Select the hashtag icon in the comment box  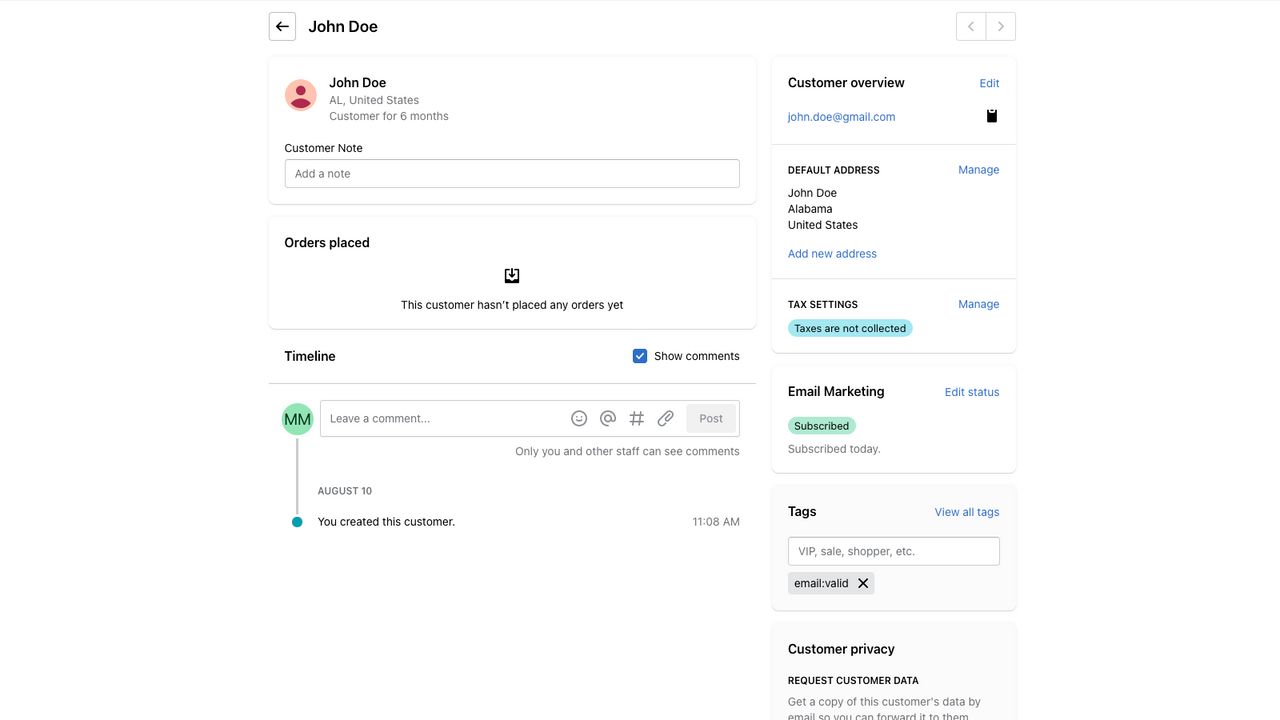[637, 418]
